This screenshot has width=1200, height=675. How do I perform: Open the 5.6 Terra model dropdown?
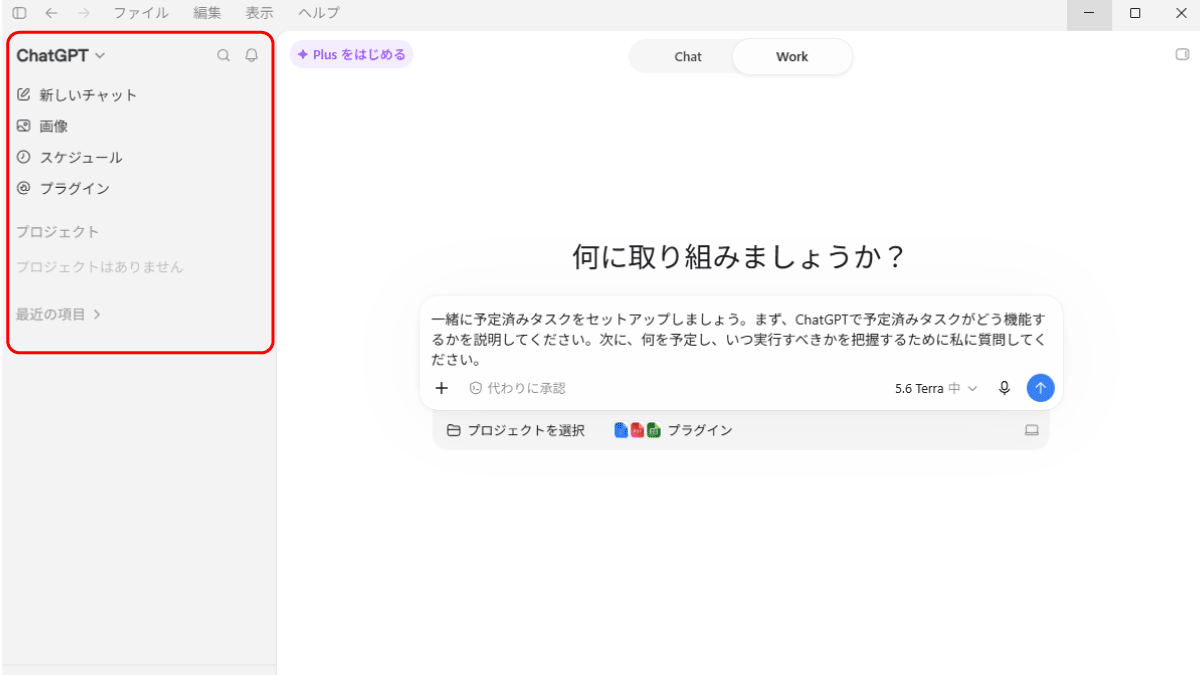(x=936, y=388)
